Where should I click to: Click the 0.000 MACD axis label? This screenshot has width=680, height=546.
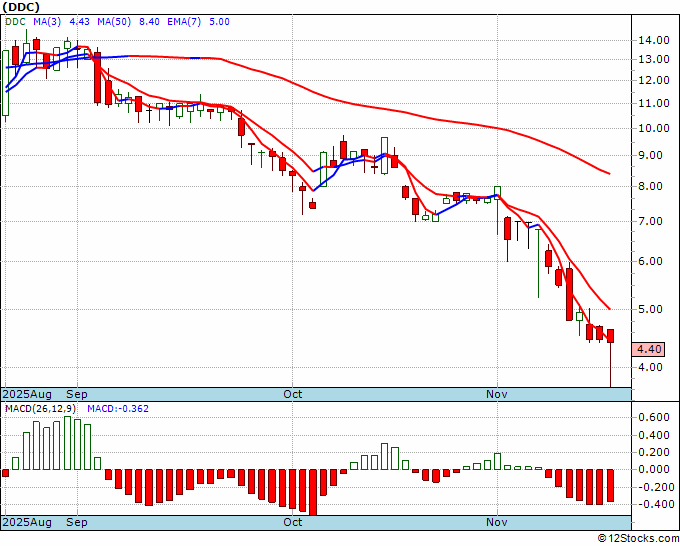(654, 469)
